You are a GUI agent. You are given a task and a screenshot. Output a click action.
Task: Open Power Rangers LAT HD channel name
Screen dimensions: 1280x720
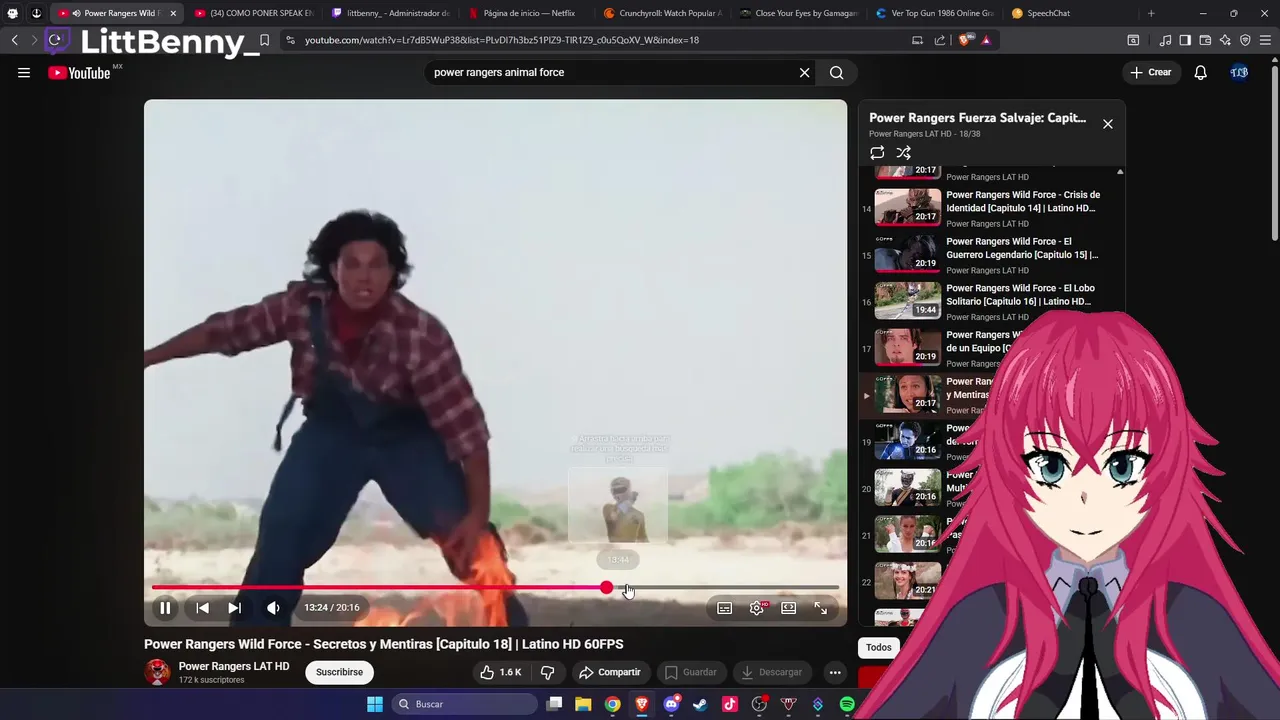click(x=234, y=666)
